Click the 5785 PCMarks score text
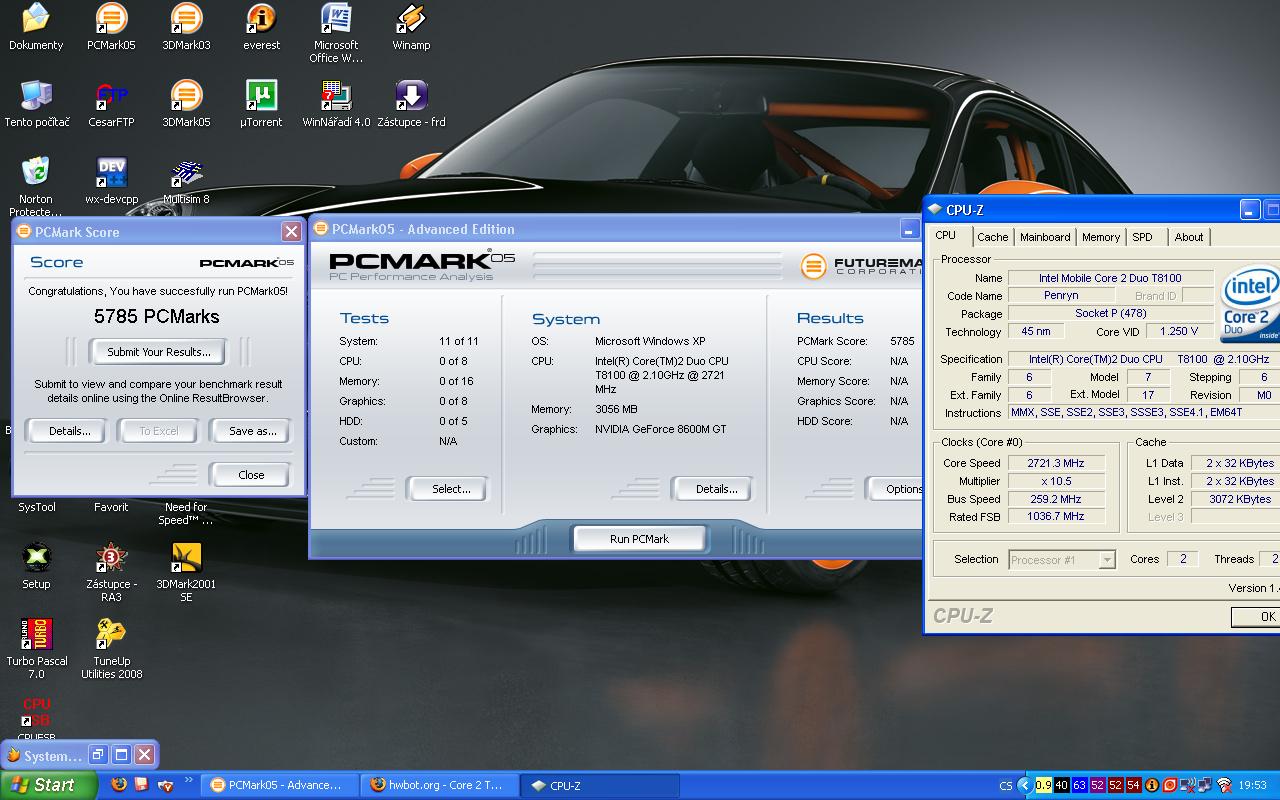 tap(157, 316)
